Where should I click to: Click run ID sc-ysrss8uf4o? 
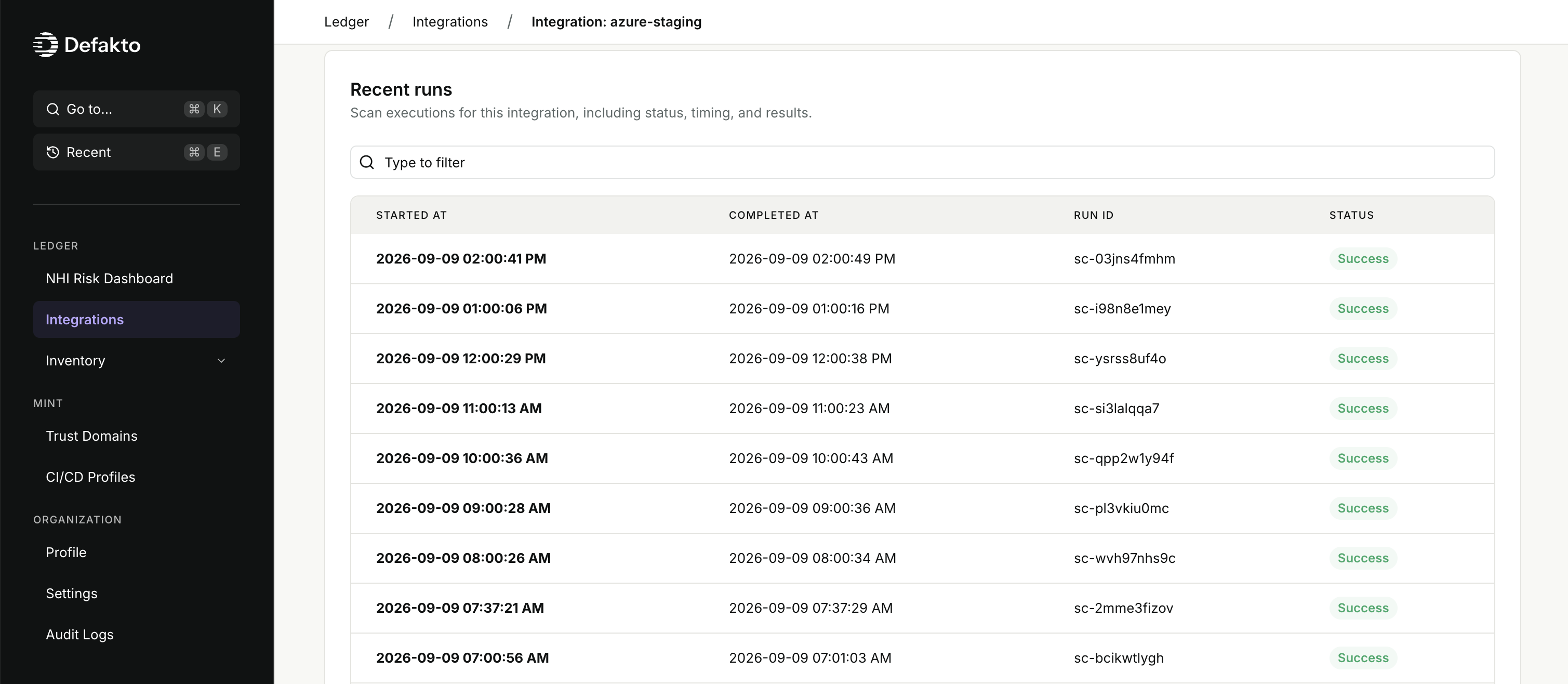click(x=1120, y=359)
